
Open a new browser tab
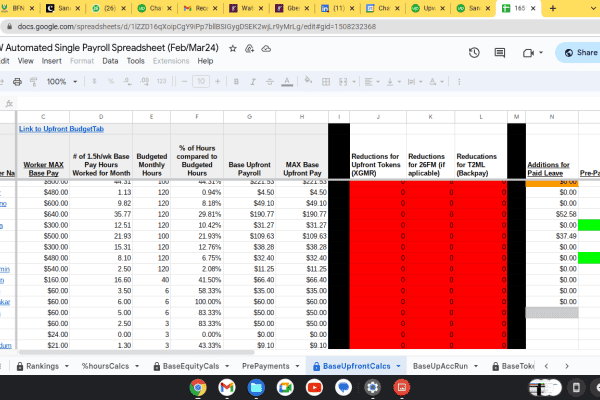point(553,8)
